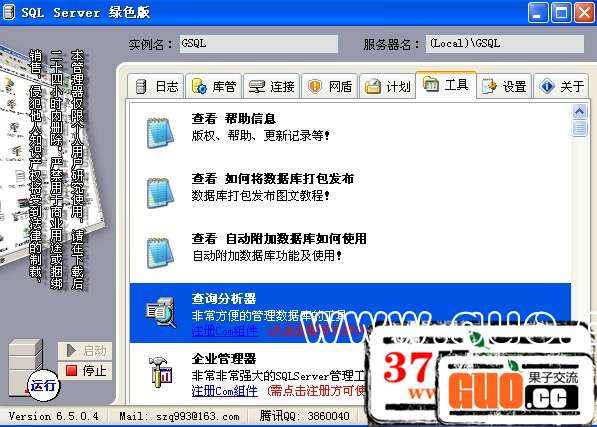Select 查看 自动附加数据库如何使用 entry

(350, 252)
